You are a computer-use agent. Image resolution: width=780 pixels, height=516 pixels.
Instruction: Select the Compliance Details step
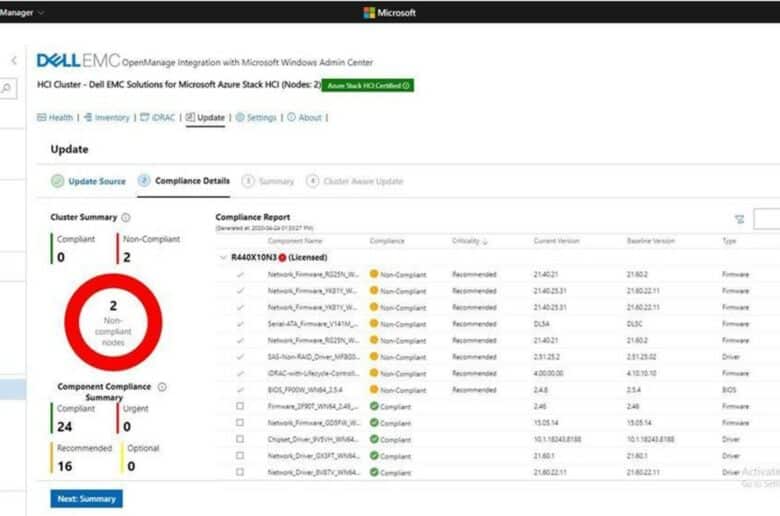(x=184, y=181)
